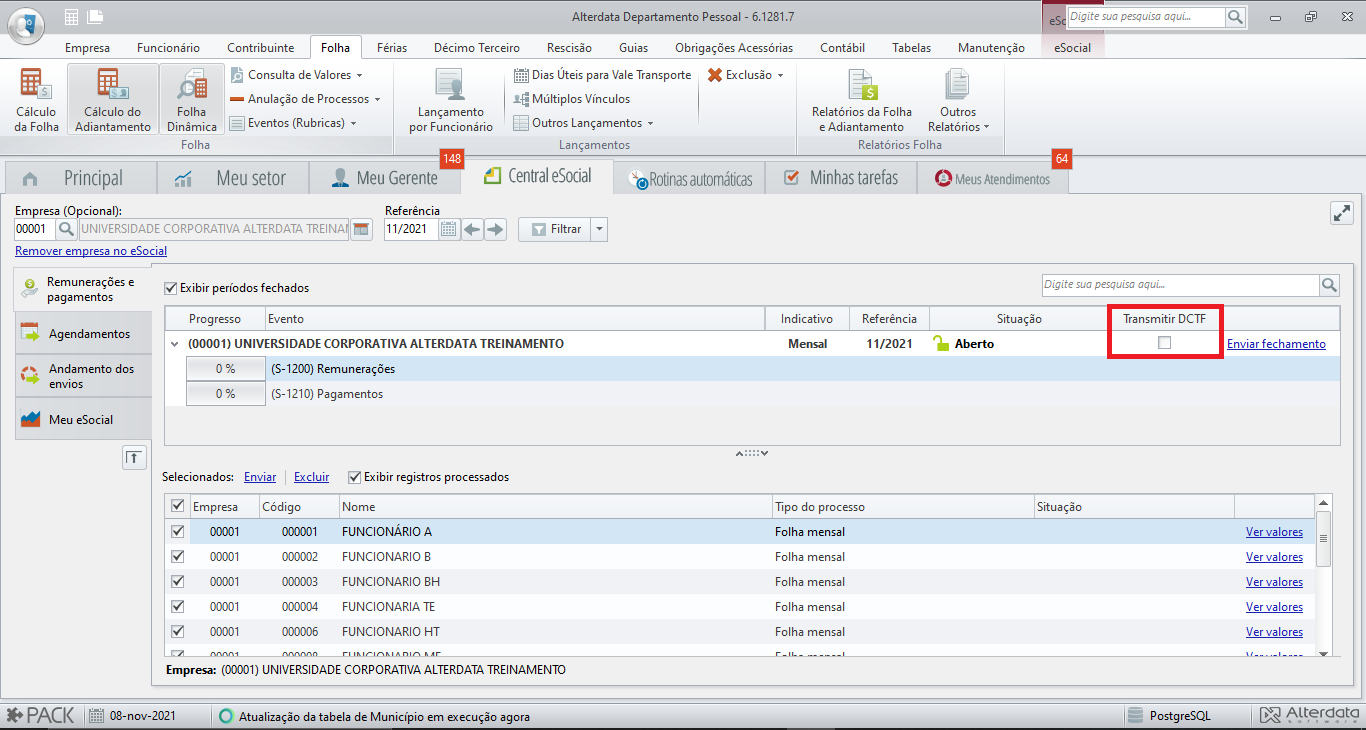Open Cálculo da Folha tool
Screen dimensions: 1366x730
click(x=35, y=100)
